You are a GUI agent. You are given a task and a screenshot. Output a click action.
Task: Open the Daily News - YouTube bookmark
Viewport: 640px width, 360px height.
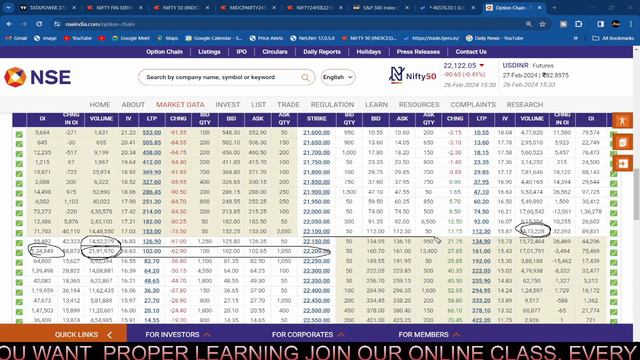coord(495,38)
